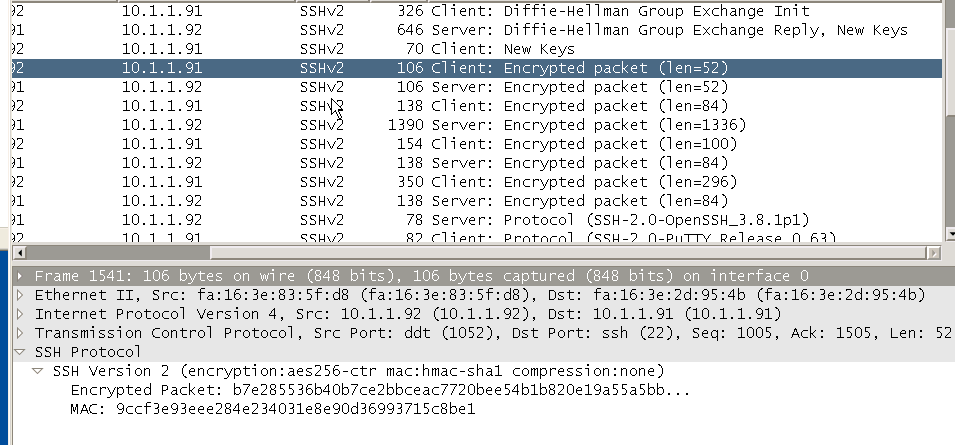Expand the Frame 1541 details
This screenshot has height=445, width=955.
tap(20, 276)
